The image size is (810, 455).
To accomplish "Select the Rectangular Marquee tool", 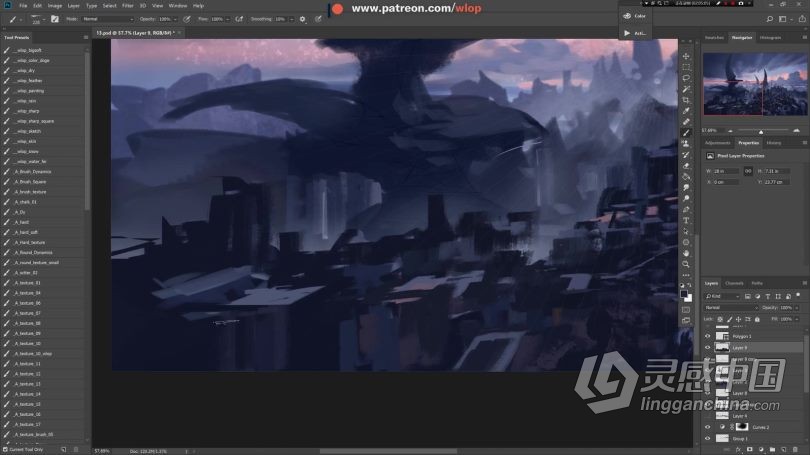I will (x=686, y=67).
